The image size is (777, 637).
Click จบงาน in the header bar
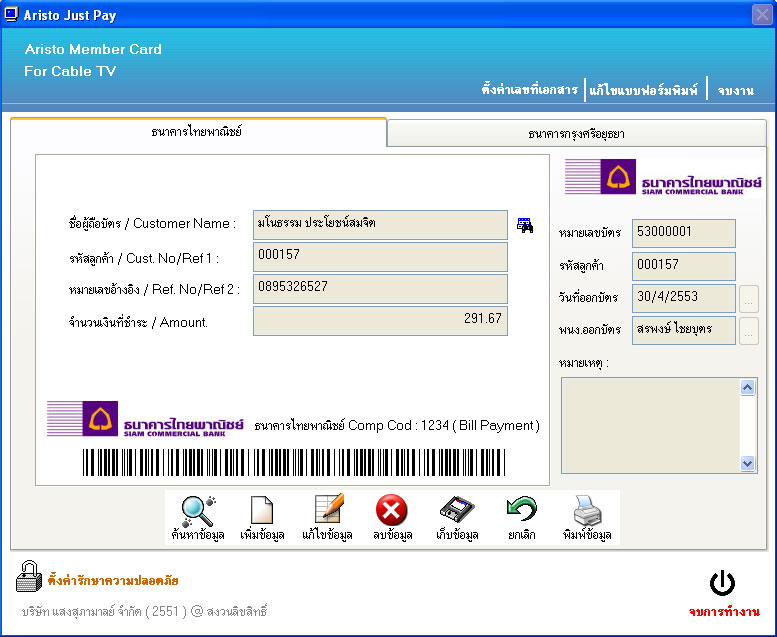(735, 90)
